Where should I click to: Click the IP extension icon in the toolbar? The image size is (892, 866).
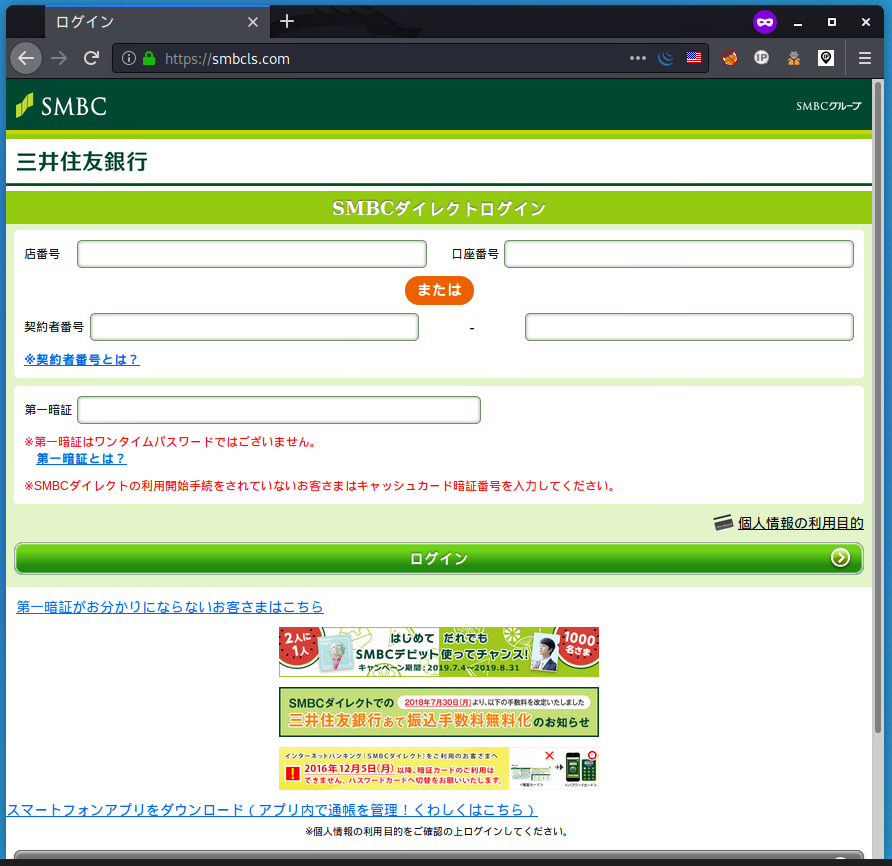point(761,57)
